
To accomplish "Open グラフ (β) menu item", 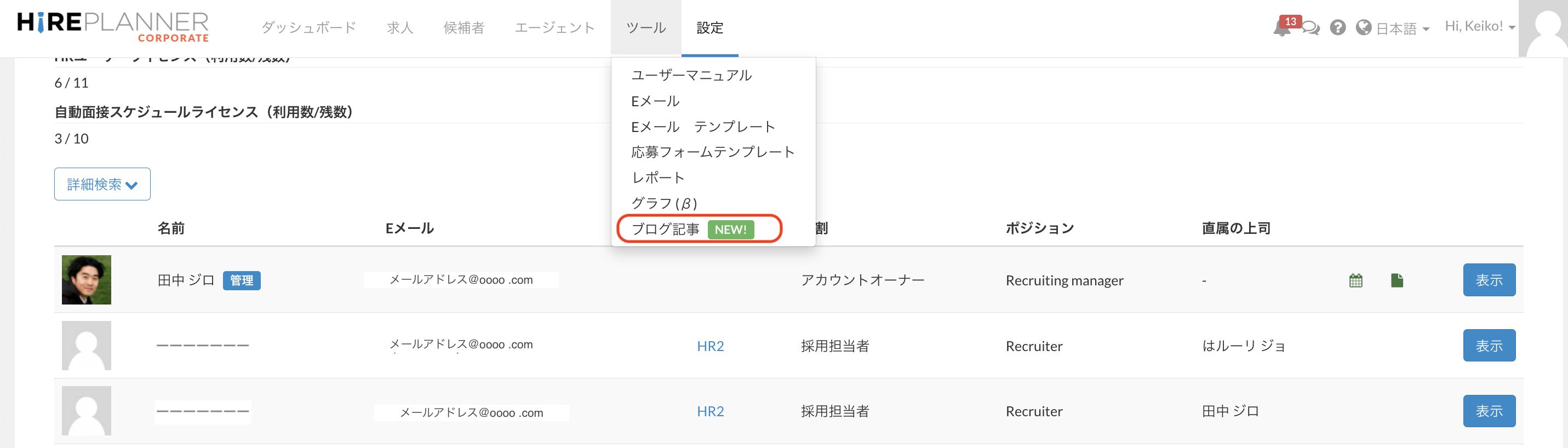I will pyautogui.click(x=664, y=203).
